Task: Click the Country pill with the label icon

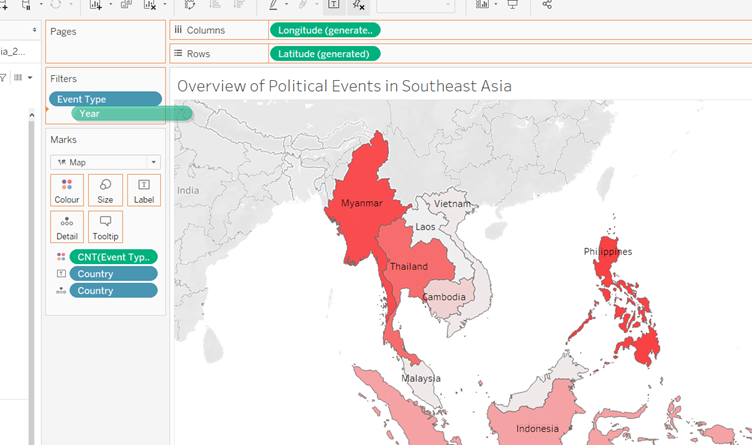Action: click(113, 274)
